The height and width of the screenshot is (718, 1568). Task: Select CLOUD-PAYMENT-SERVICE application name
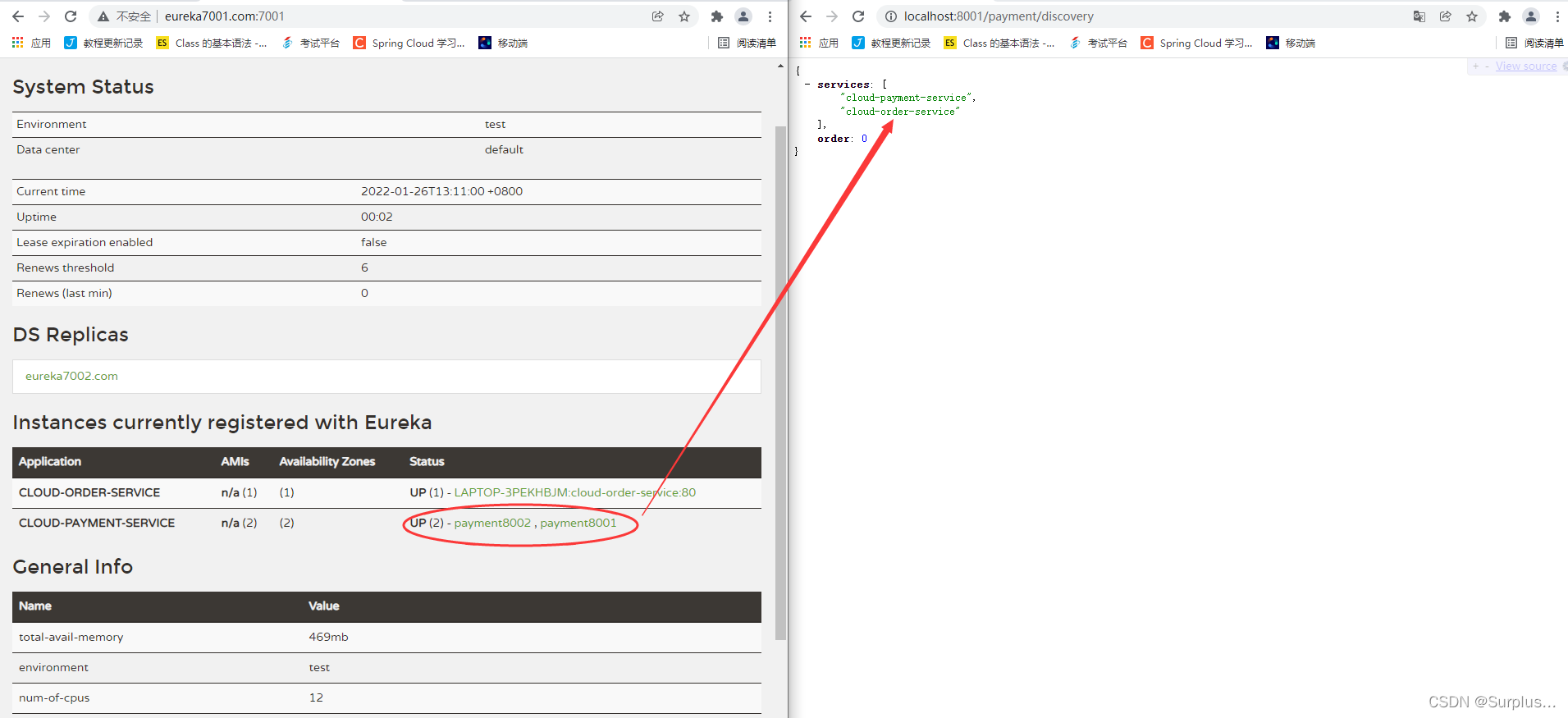coord(97,523)
